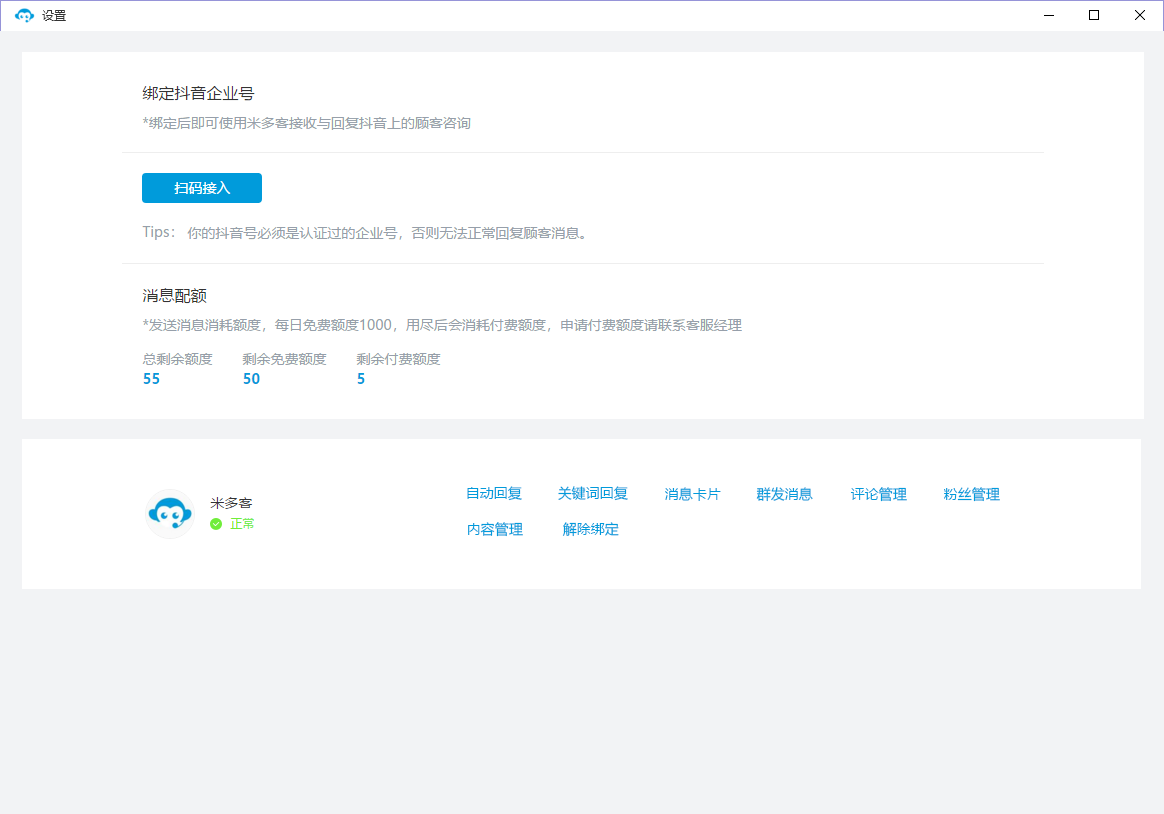Open 内容管理 link

click(494, 529)
